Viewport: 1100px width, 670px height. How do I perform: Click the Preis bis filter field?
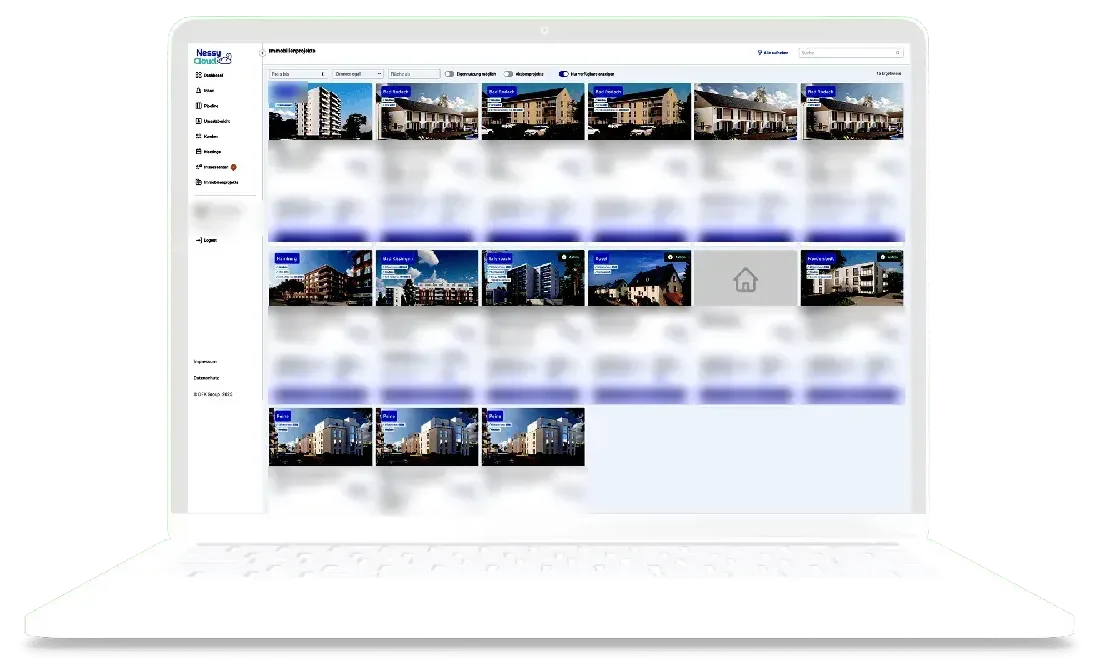point(298,74)
